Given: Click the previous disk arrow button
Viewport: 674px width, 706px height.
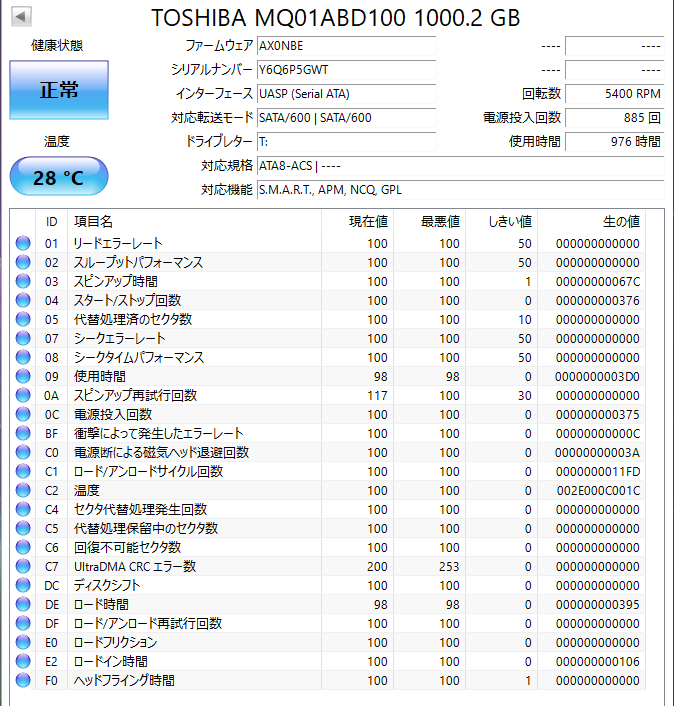Looking at the screenshot, I should [x=21, y=16].
